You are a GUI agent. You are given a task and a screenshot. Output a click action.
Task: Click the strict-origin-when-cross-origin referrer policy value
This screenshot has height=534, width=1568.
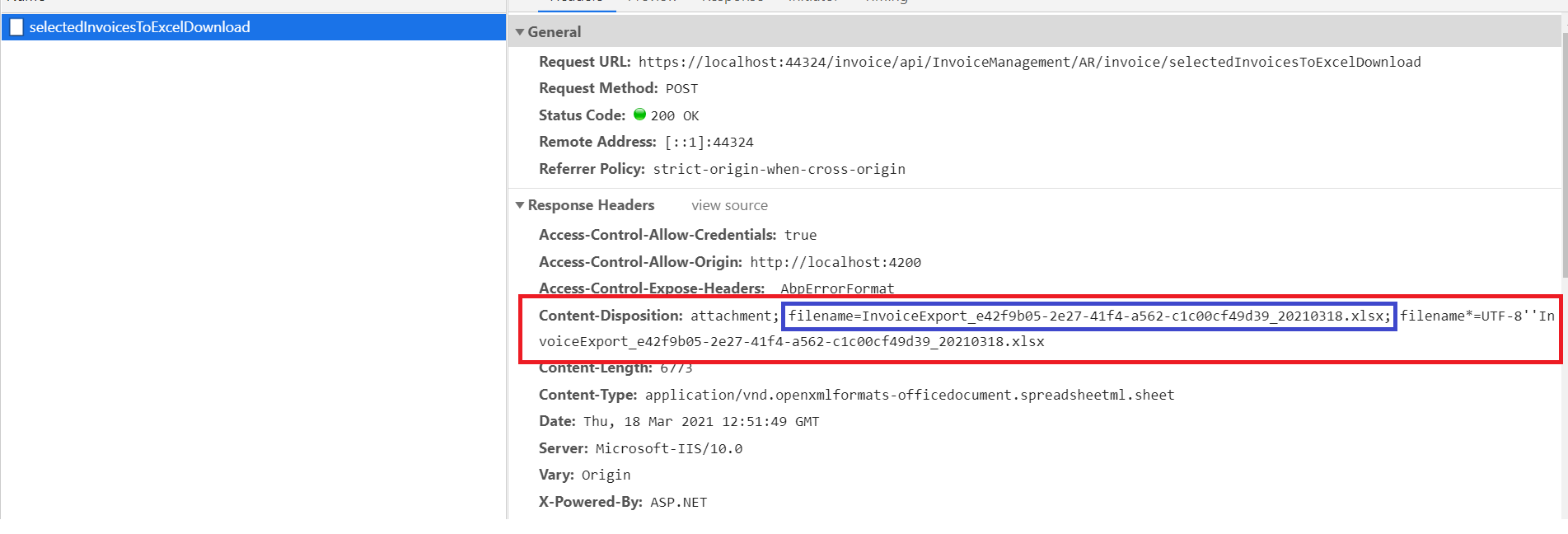(x=779, y=169)
